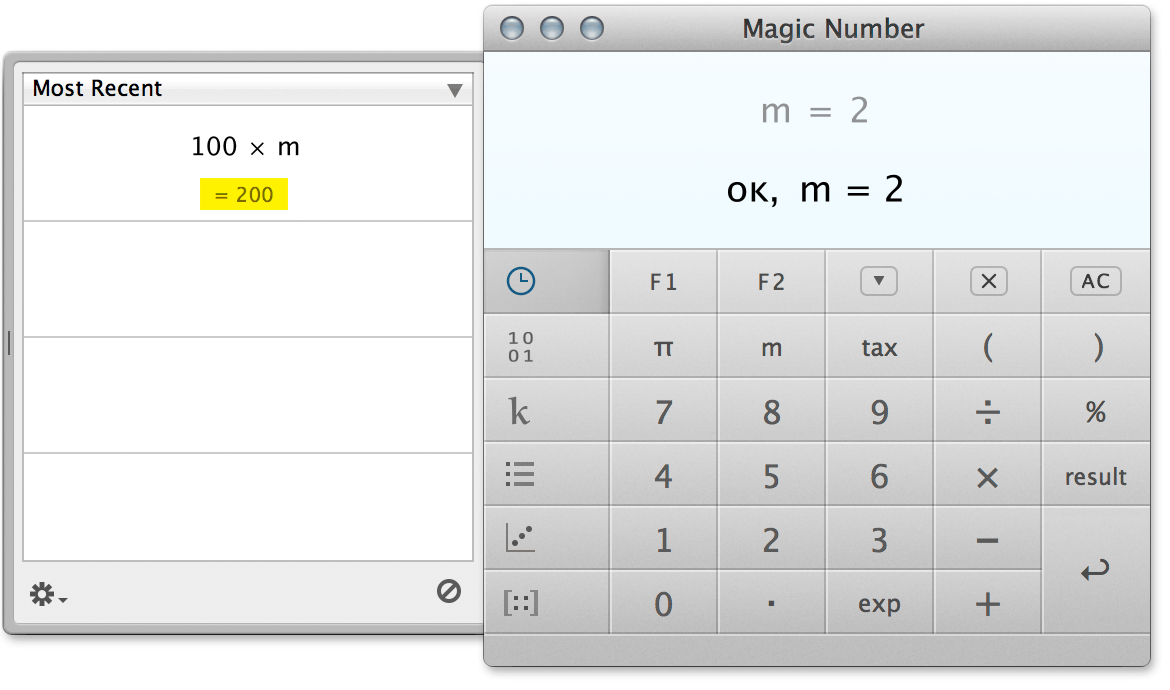
Task: Close the Magic Number window
Action: click(x=512, y=28)
